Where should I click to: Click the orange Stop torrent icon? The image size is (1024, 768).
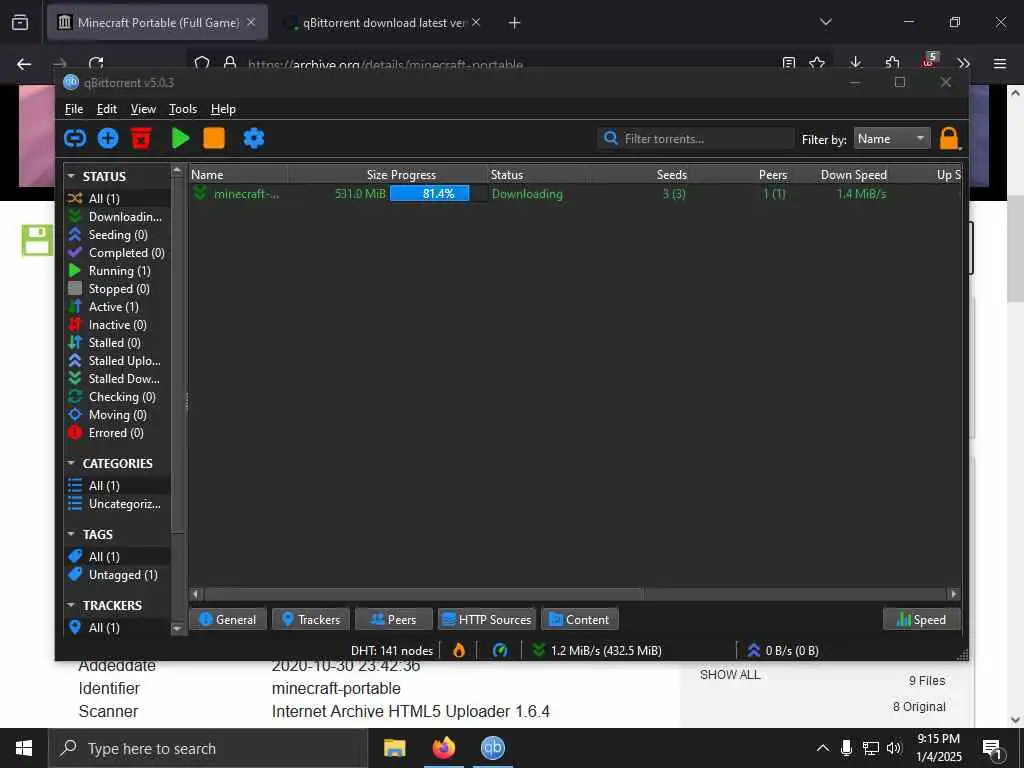pos(214,138)
